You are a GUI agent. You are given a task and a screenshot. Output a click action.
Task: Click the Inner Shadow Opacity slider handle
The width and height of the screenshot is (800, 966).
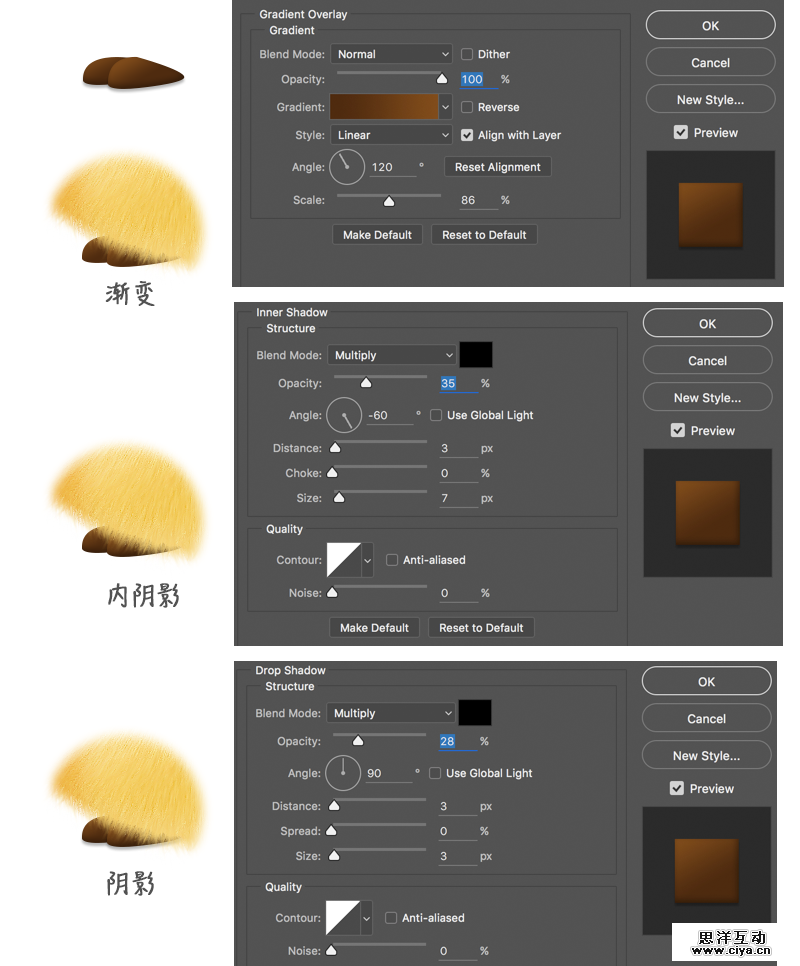point(366,383)
